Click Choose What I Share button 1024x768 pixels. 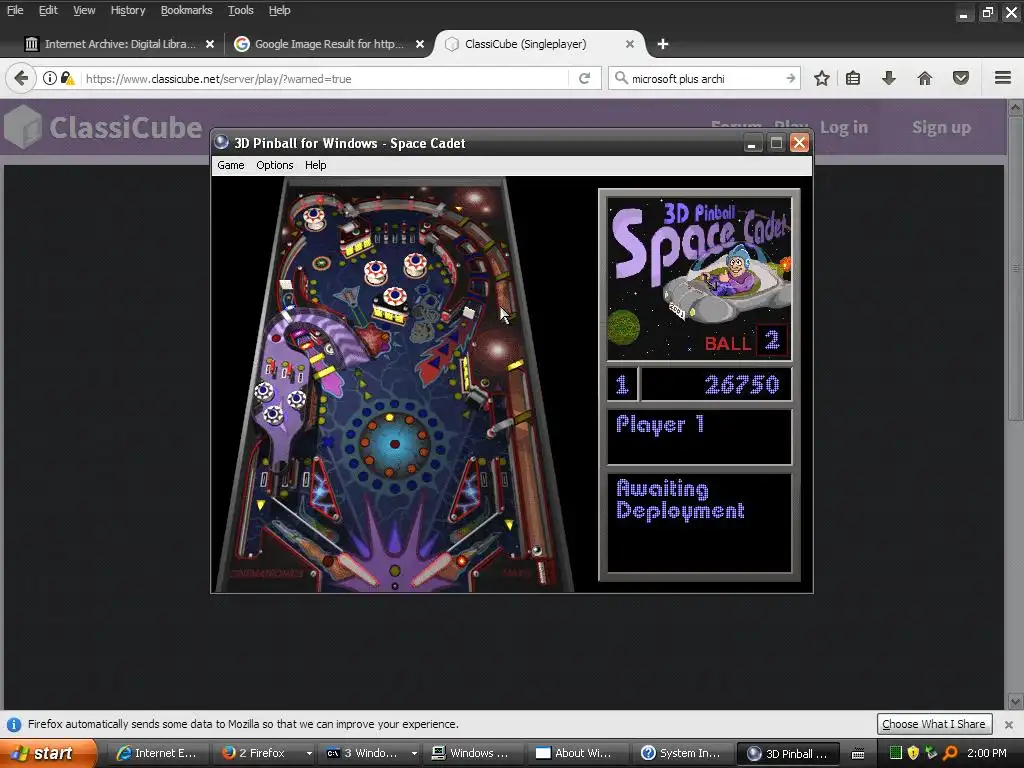coord(934,724)
